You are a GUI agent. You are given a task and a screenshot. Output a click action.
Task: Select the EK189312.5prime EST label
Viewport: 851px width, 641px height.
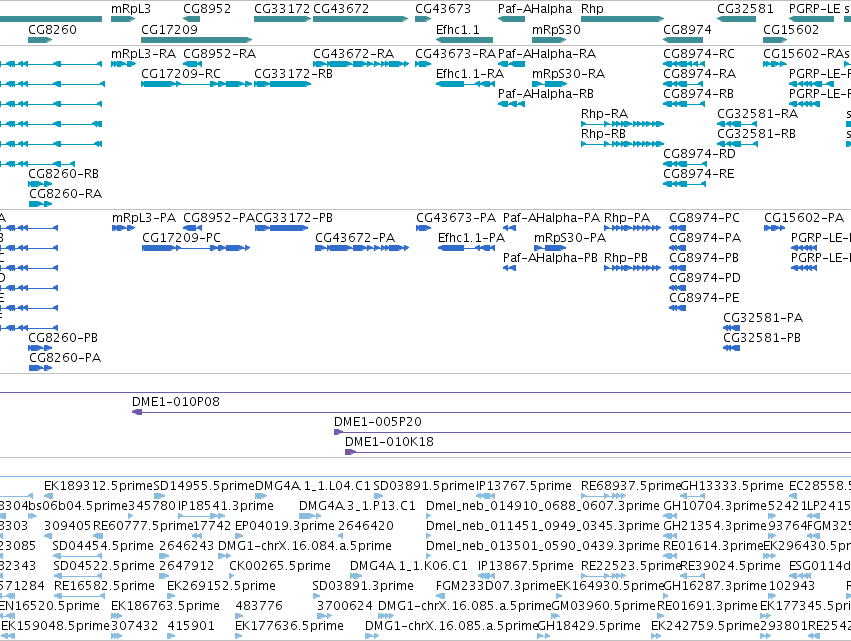pyautogui.click(x=98, y=486)
